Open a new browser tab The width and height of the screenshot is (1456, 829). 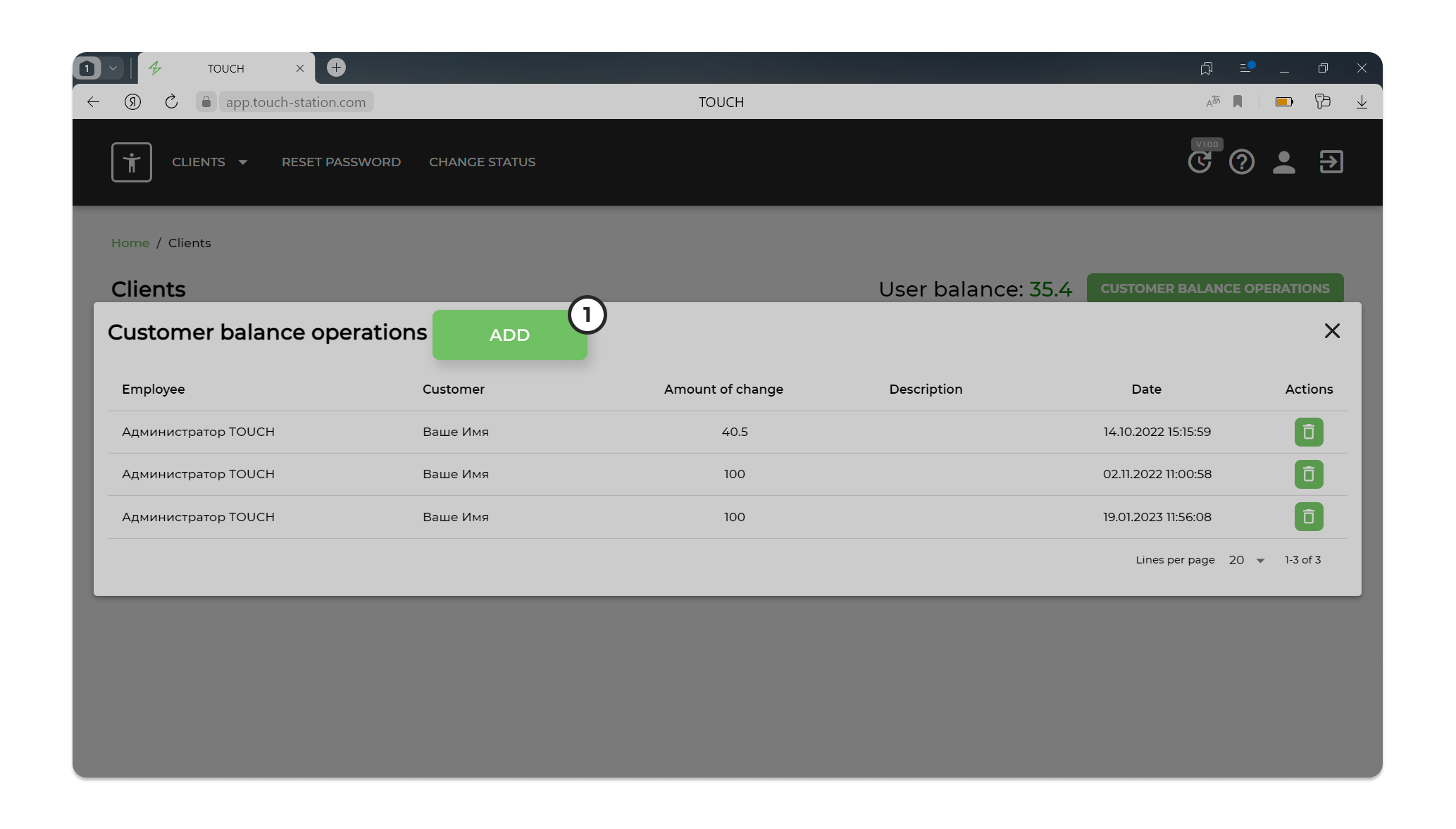(336, 68)
